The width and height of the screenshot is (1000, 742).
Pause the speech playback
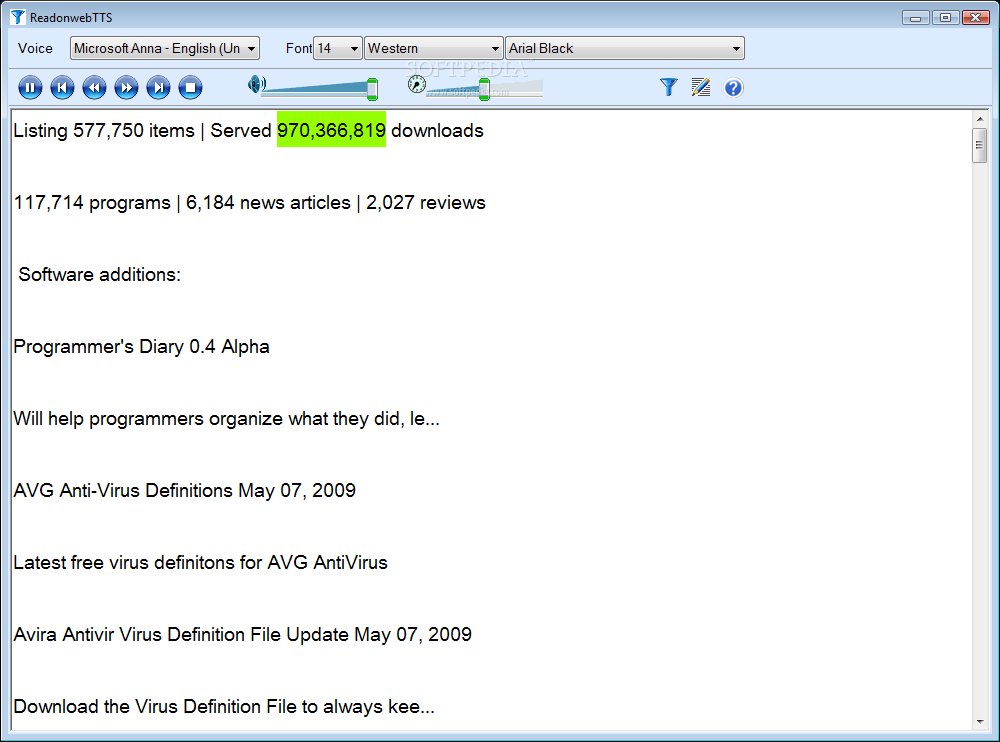tap(30, 87)
